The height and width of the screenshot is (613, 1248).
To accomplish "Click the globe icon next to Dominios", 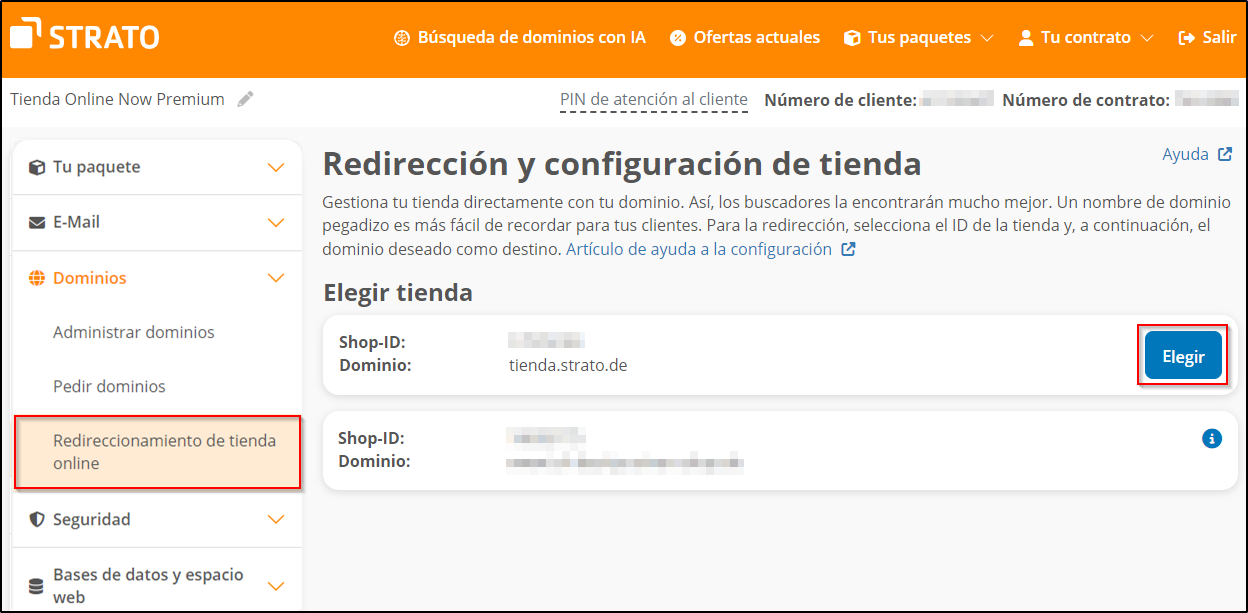I will coord(37,278).
